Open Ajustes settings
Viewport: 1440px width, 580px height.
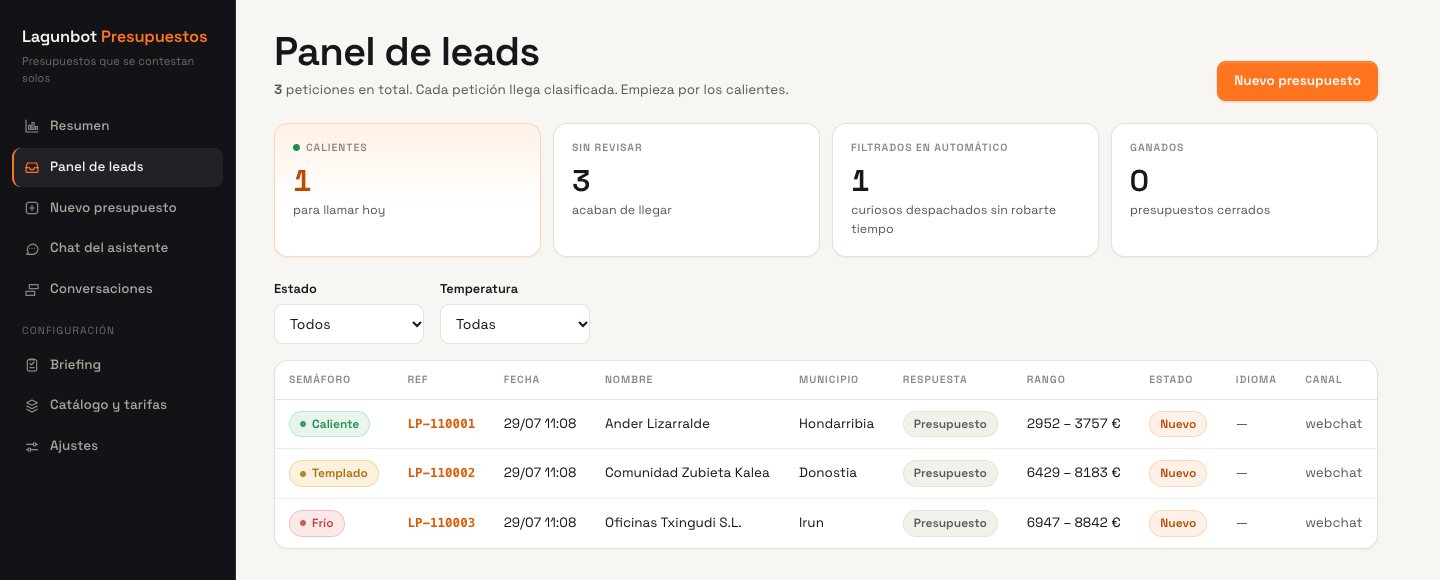(117, 446)
